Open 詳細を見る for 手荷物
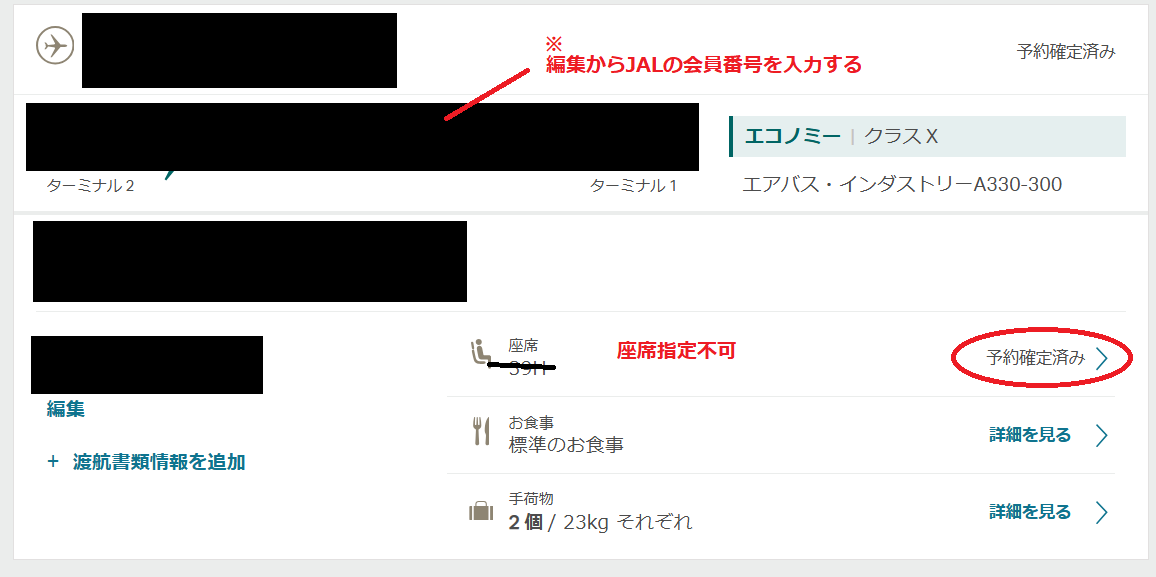 click(x=1030, y=511)
